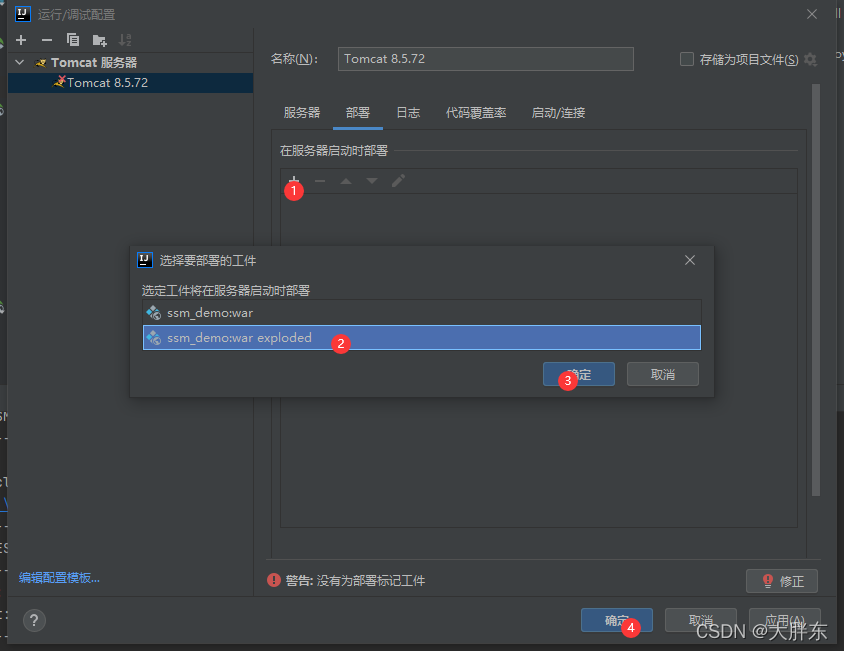This screenshot has height=651, width=844.
Task: Switch to the 代码覆盖率 tab
Action: coord(476,113)
